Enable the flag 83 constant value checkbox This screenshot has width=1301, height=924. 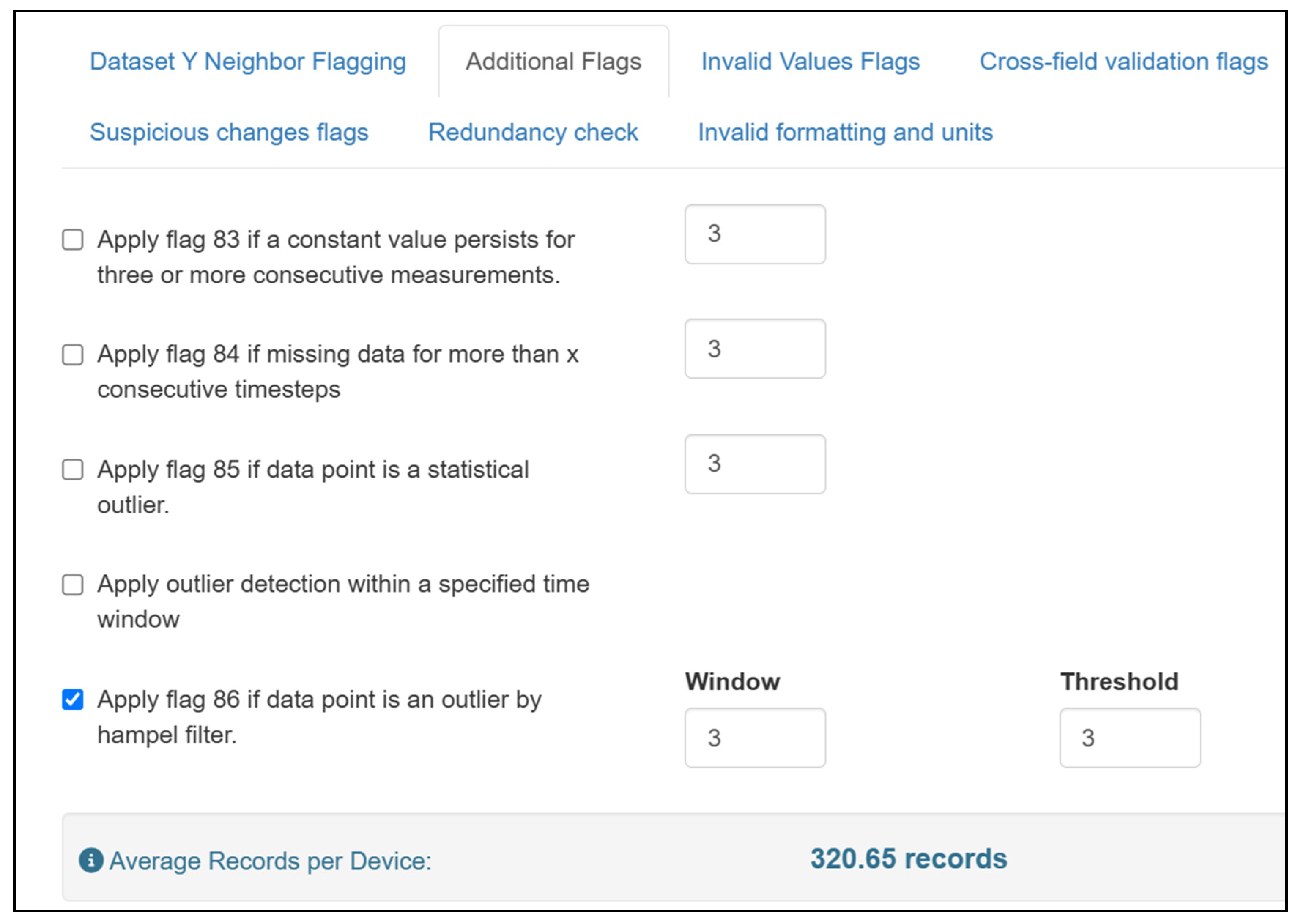(73, 240)
